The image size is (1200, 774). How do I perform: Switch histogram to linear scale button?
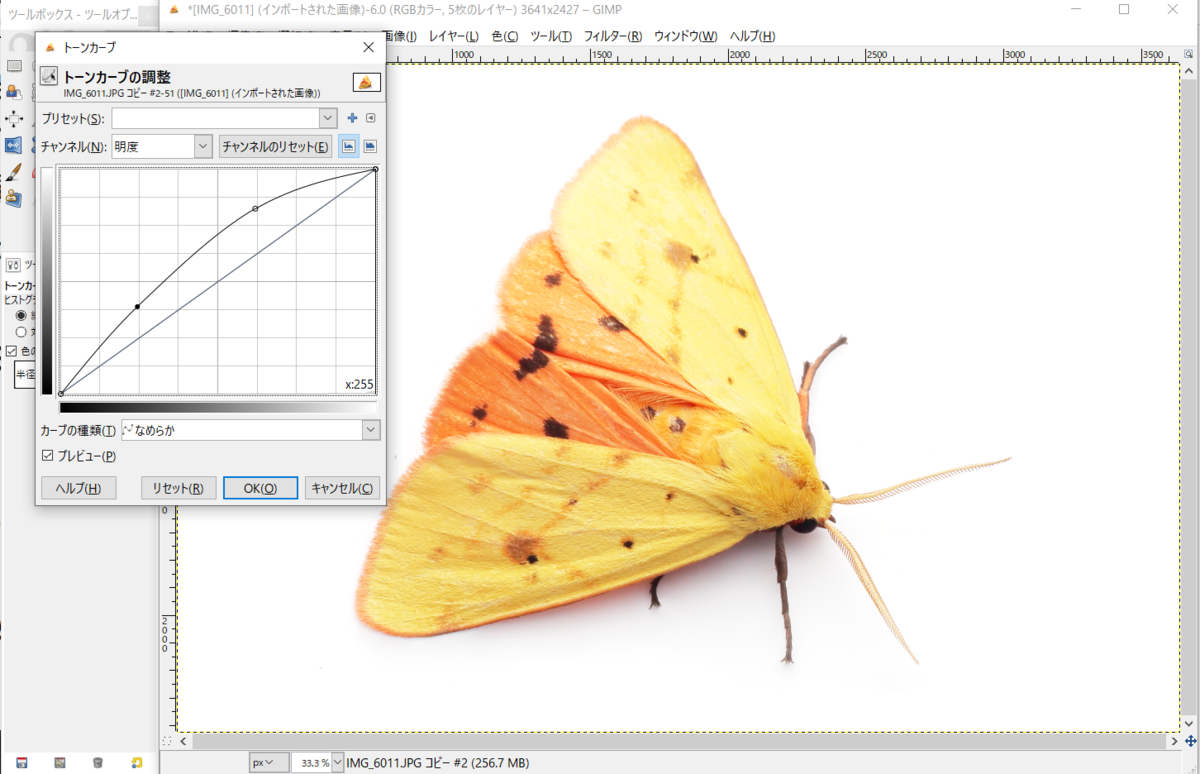pyautogui.click(x=349, y=146)
